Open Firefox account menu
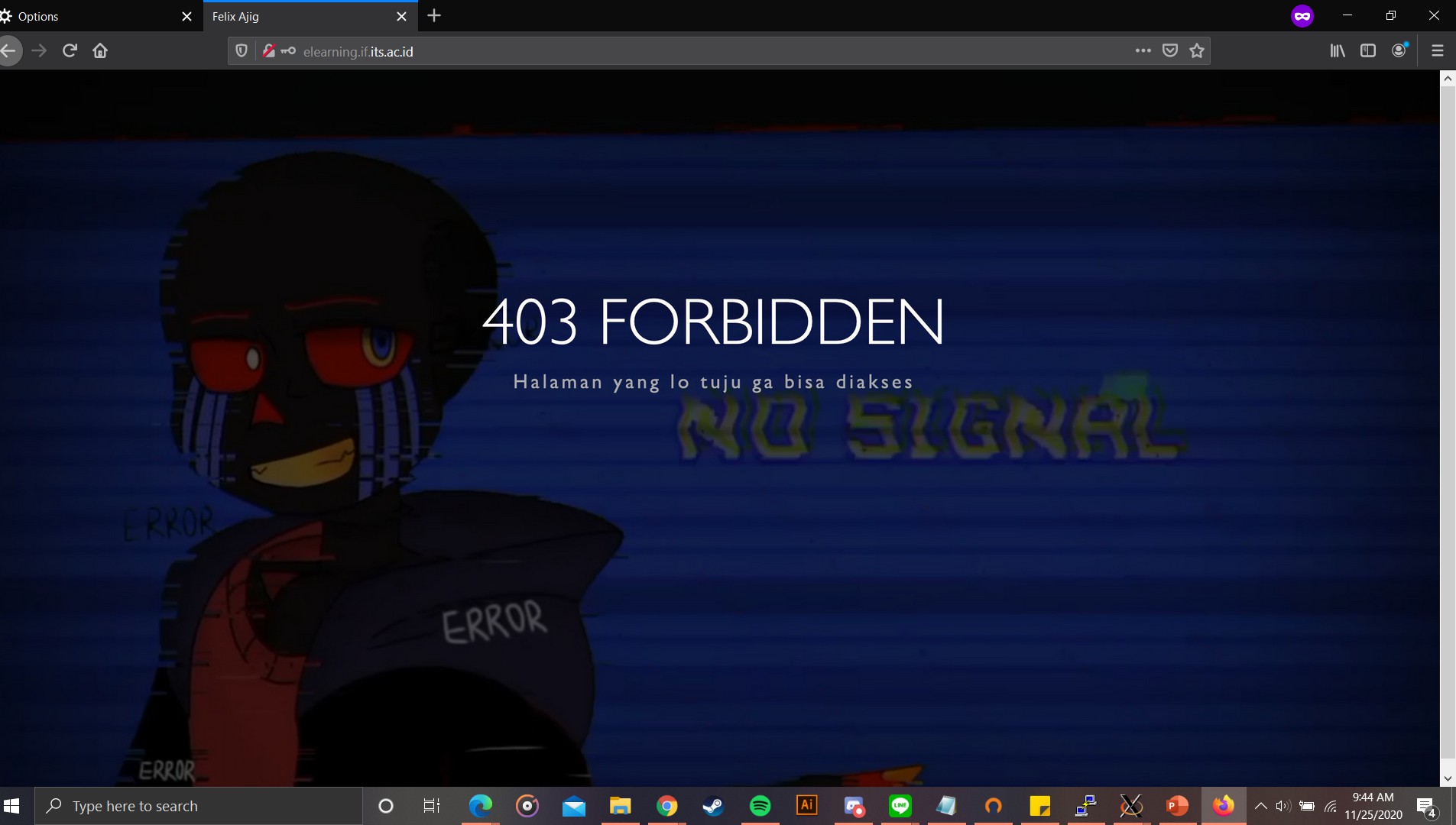This screenshot has width=1456, height=825. (1399, 50)
